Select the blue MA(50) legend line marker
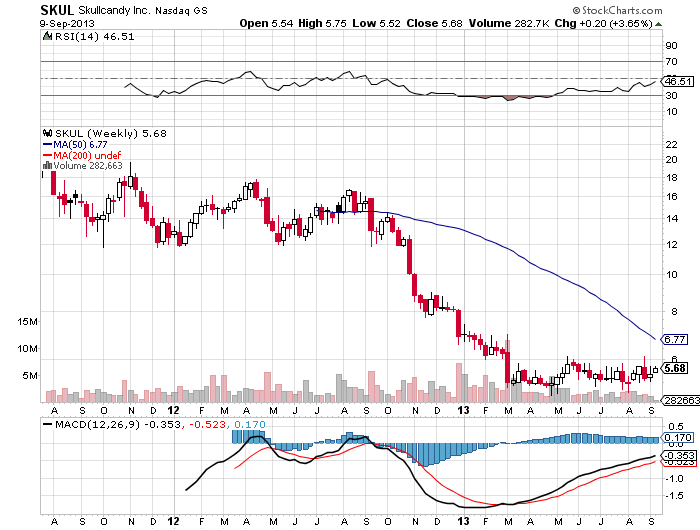 [x=47, y=145]
